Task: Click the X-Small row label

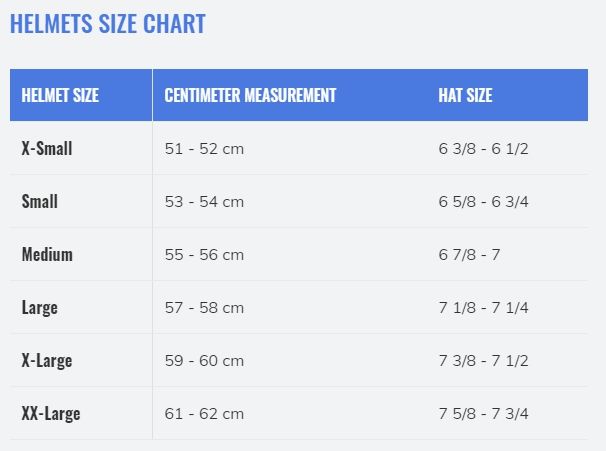Action: [47, 148]
